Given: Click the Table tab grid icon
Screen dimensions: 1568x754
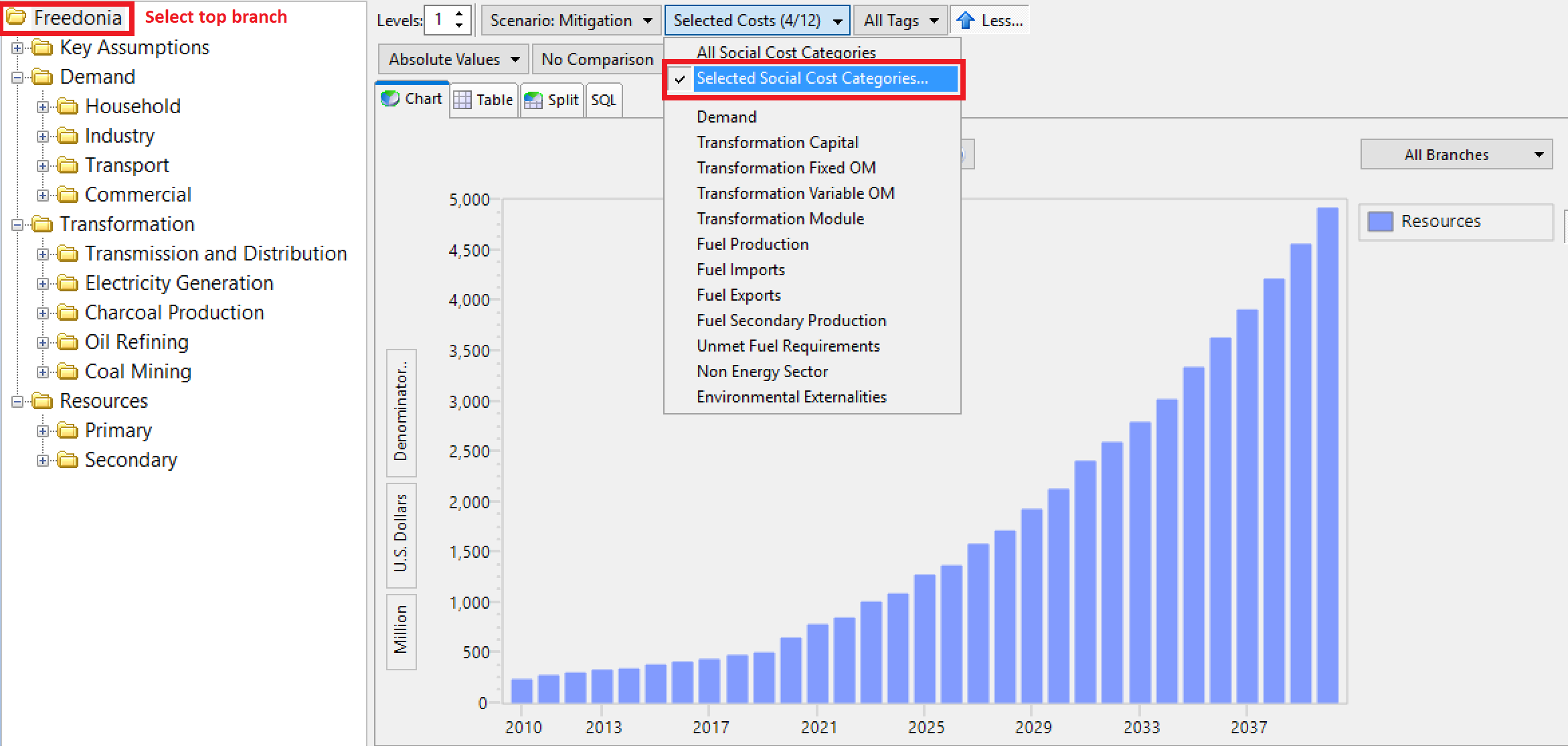Looking at the screenshot, I should coord(462,100).
